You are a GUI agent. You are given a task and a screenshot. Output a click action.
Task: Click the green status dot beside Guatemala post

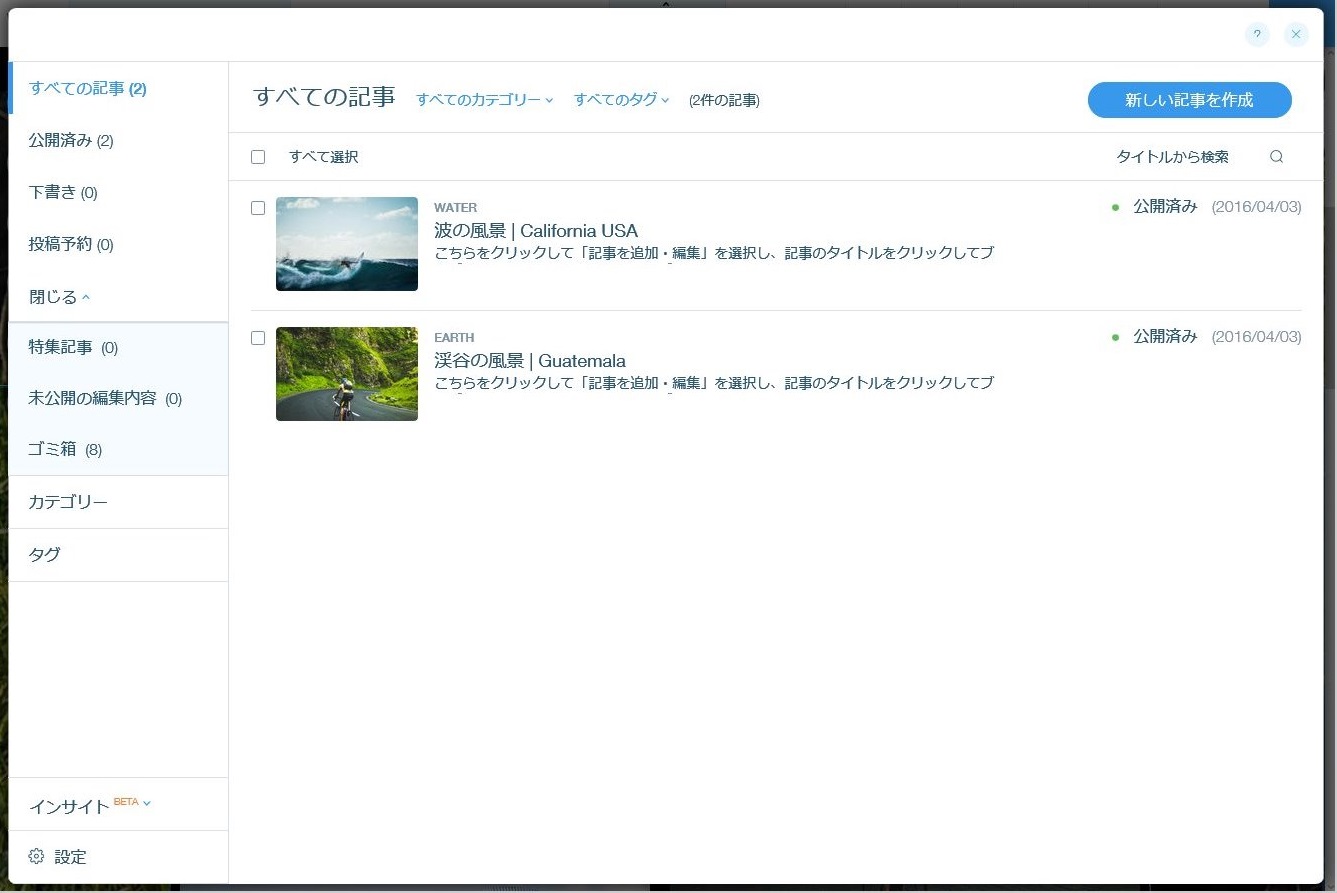1115,337
